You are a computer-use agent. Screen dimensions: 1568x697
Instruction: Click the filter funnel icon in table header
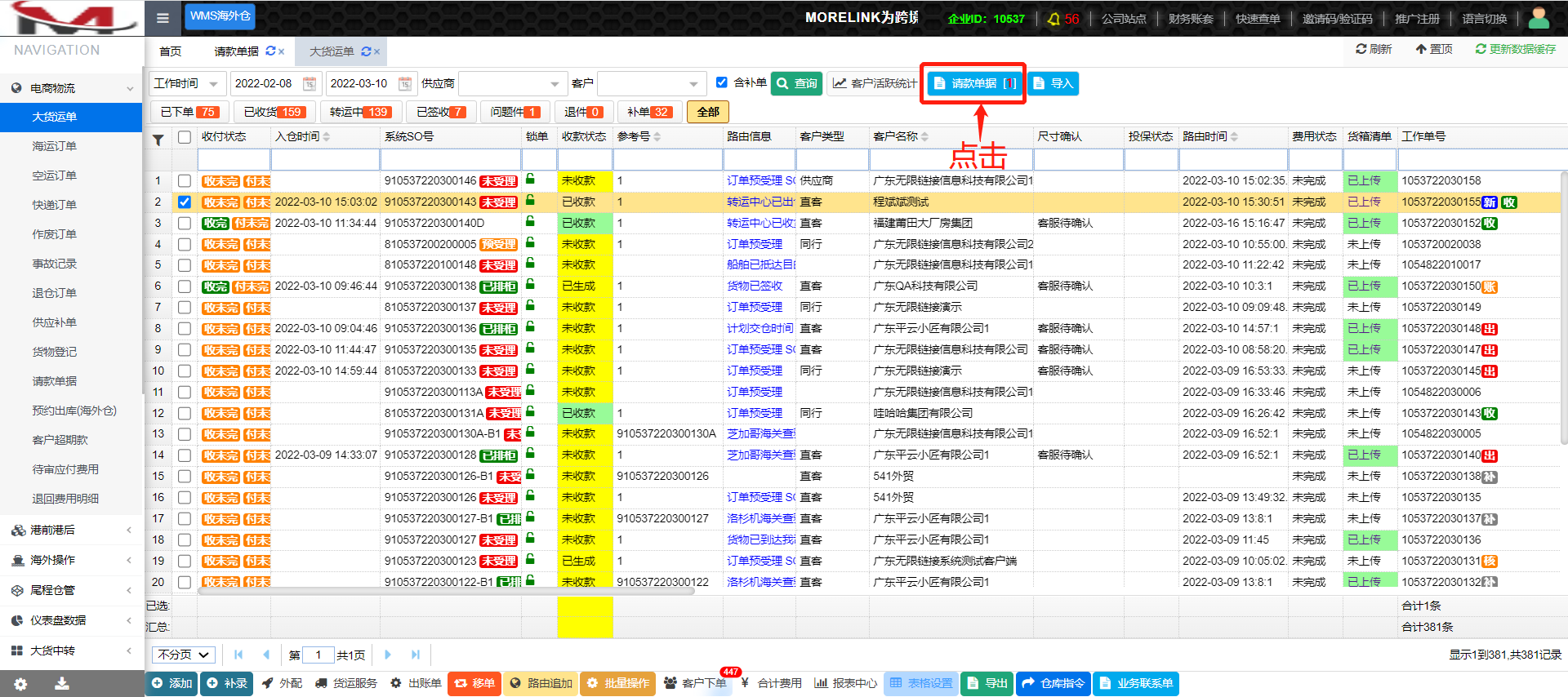click(x=158, y=140)
